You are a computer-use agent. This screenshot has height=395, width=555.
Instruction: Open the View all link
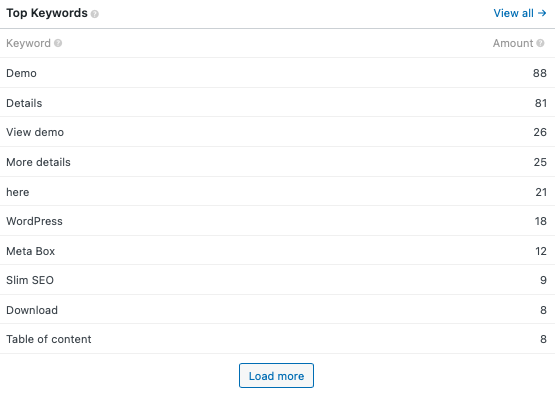[520, 13]
